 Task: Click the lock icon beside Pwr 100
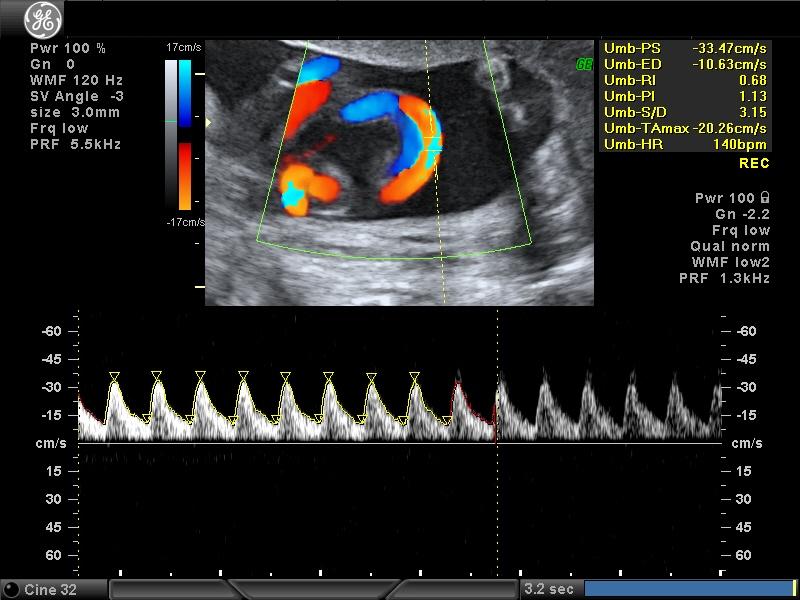coord(764,197)
